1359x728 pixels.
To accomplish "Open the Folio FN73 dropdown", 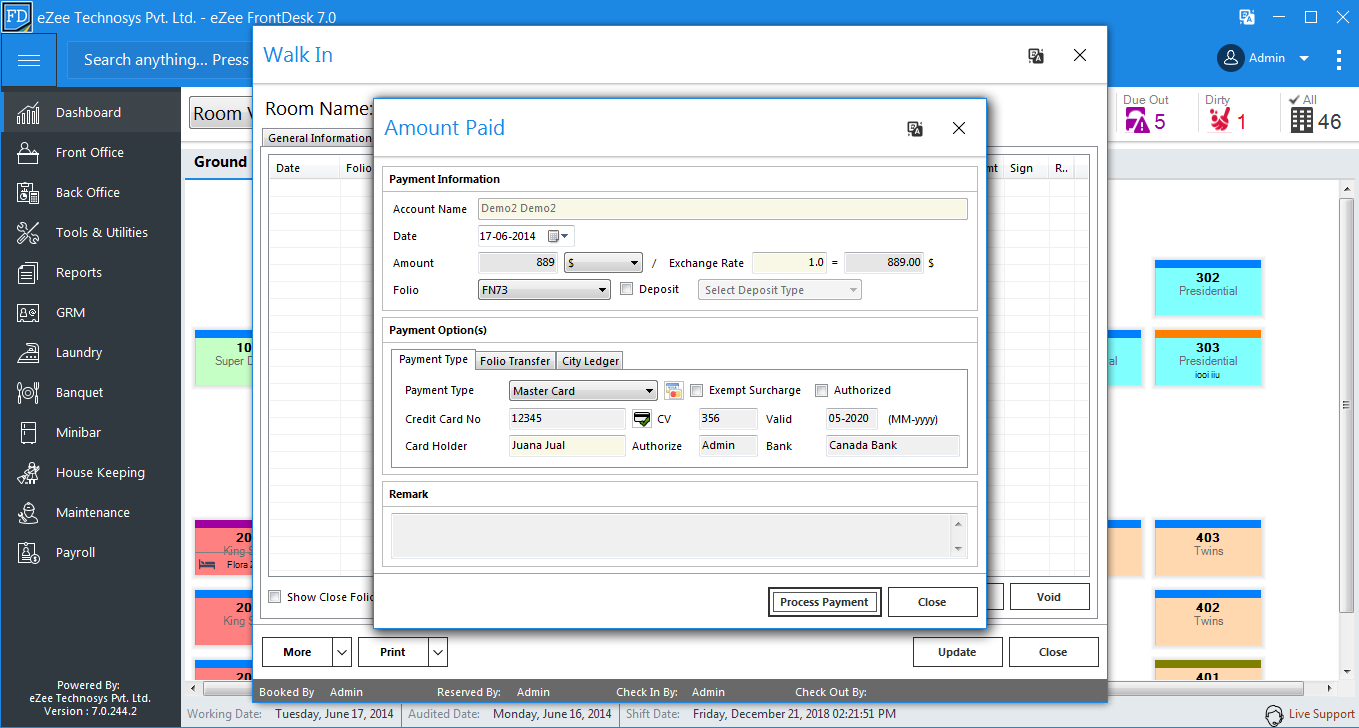I will pyautogui.click(x=544, y=290).
